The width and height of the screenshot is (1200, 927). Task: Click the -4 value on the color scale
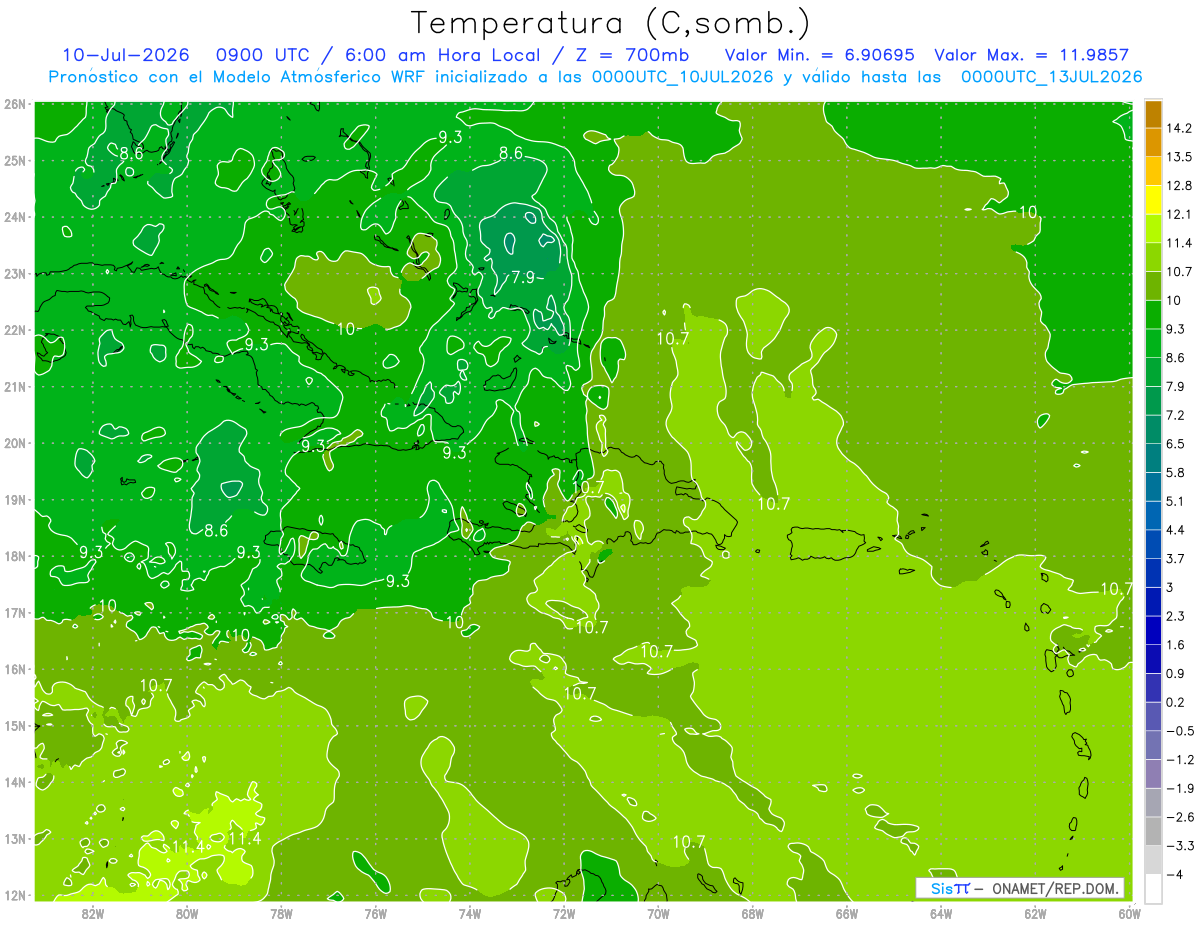click(x=1177, y=875)
